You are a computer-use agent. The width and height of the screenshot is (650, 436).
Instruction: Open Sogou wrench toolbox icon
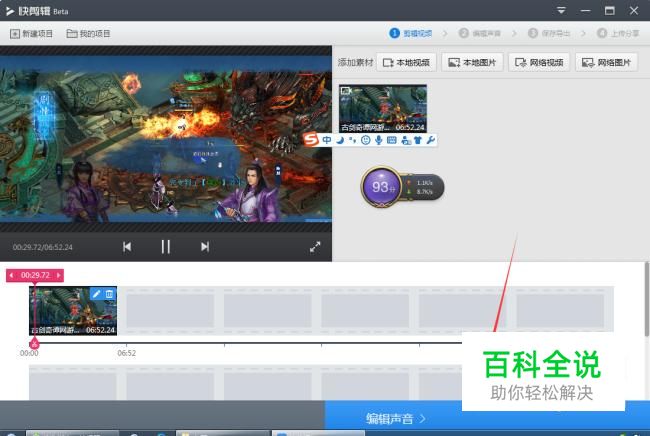point(431,140)
